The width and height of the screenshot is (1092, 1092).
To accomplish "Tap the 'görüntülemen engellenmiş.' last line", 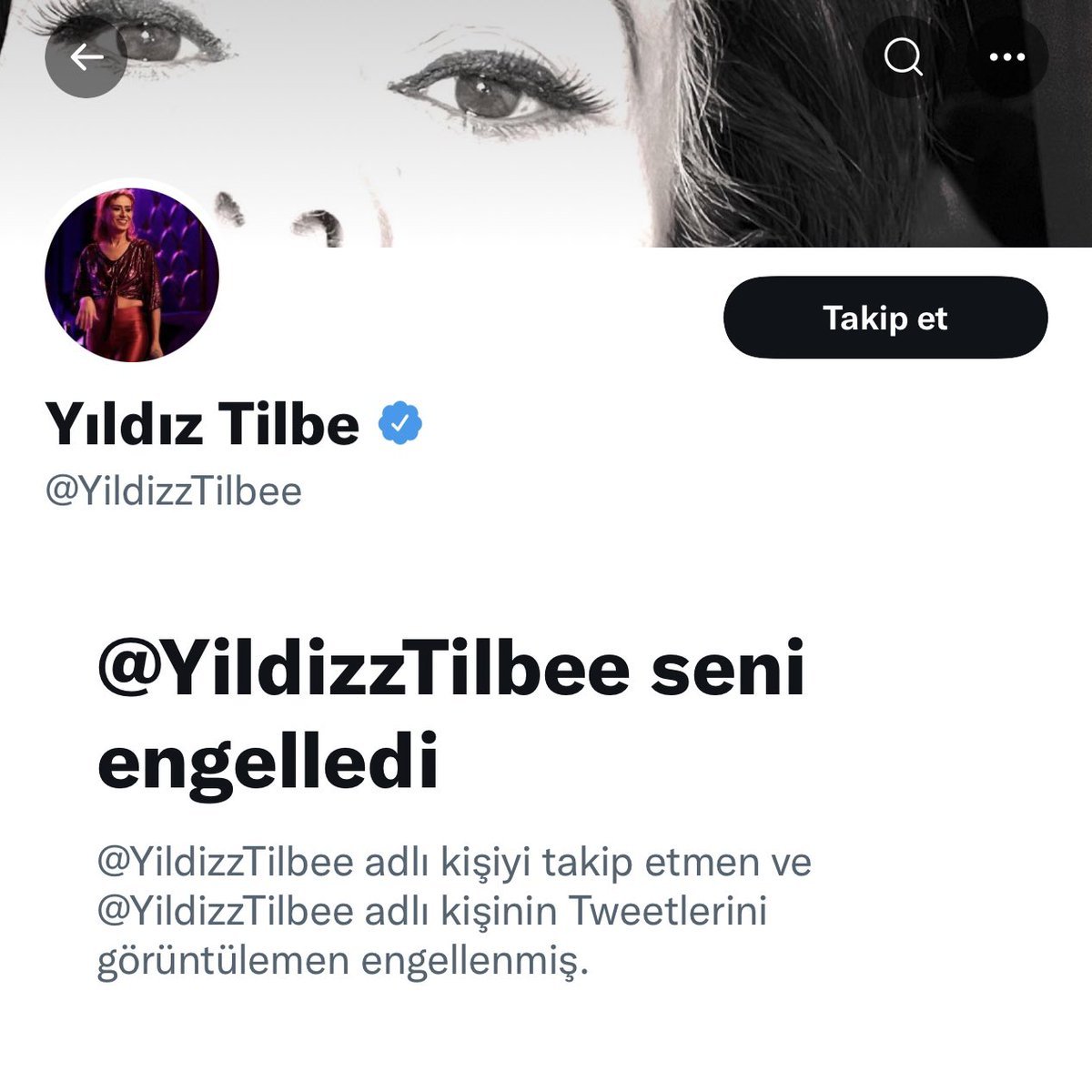I will coord(343,962).
